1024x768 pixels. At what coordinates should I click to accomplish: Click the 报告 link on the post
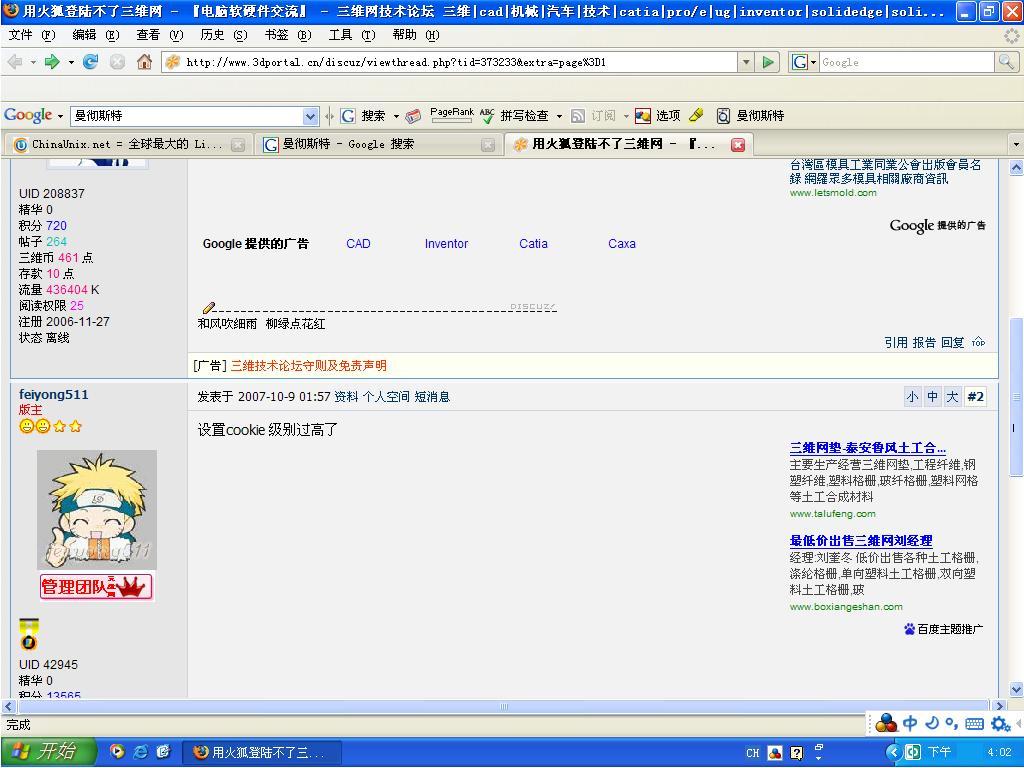click(x=924, y=342)
